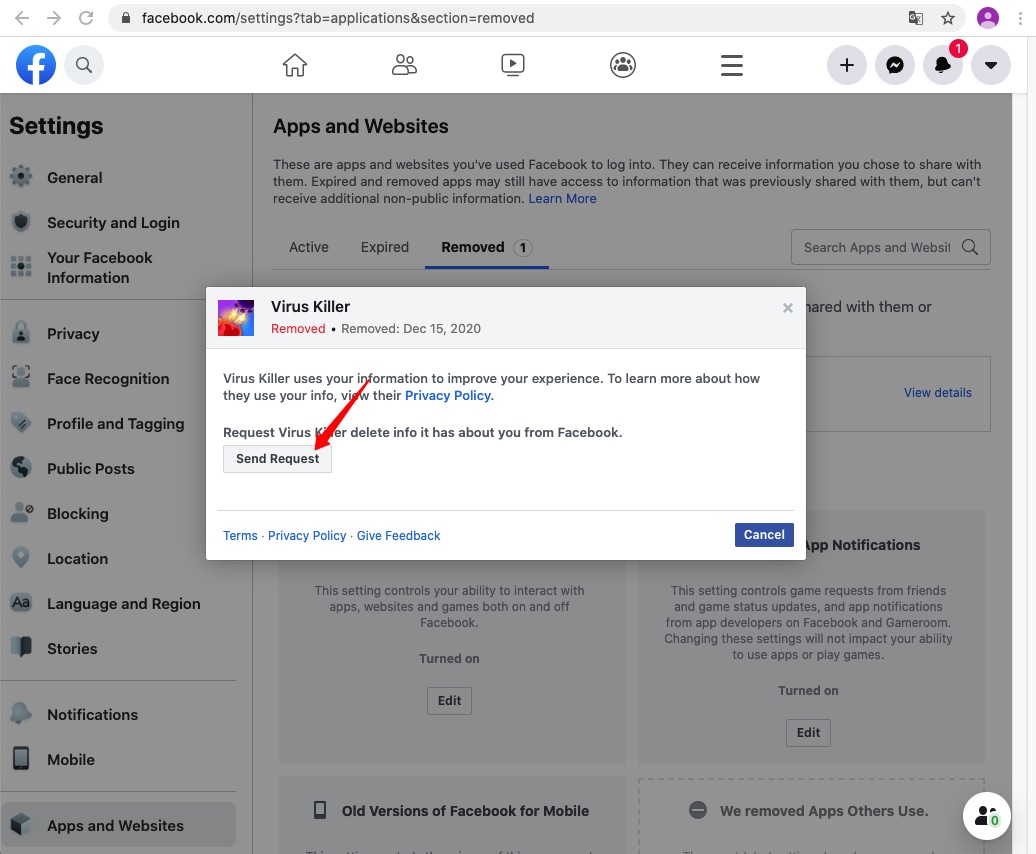Viewport: 1036px width, 854px height.
Task: Reload the page in browser
Action: tap(86, 18)
